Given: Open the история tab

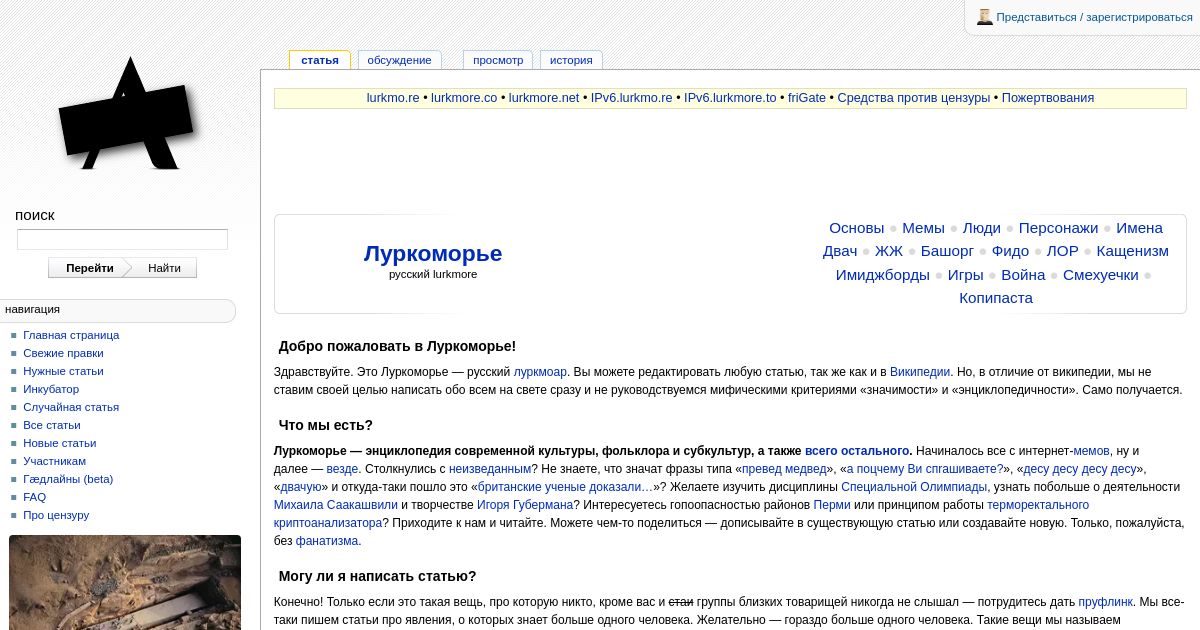Looking at the screenshot, I should (x=571, y=60).
